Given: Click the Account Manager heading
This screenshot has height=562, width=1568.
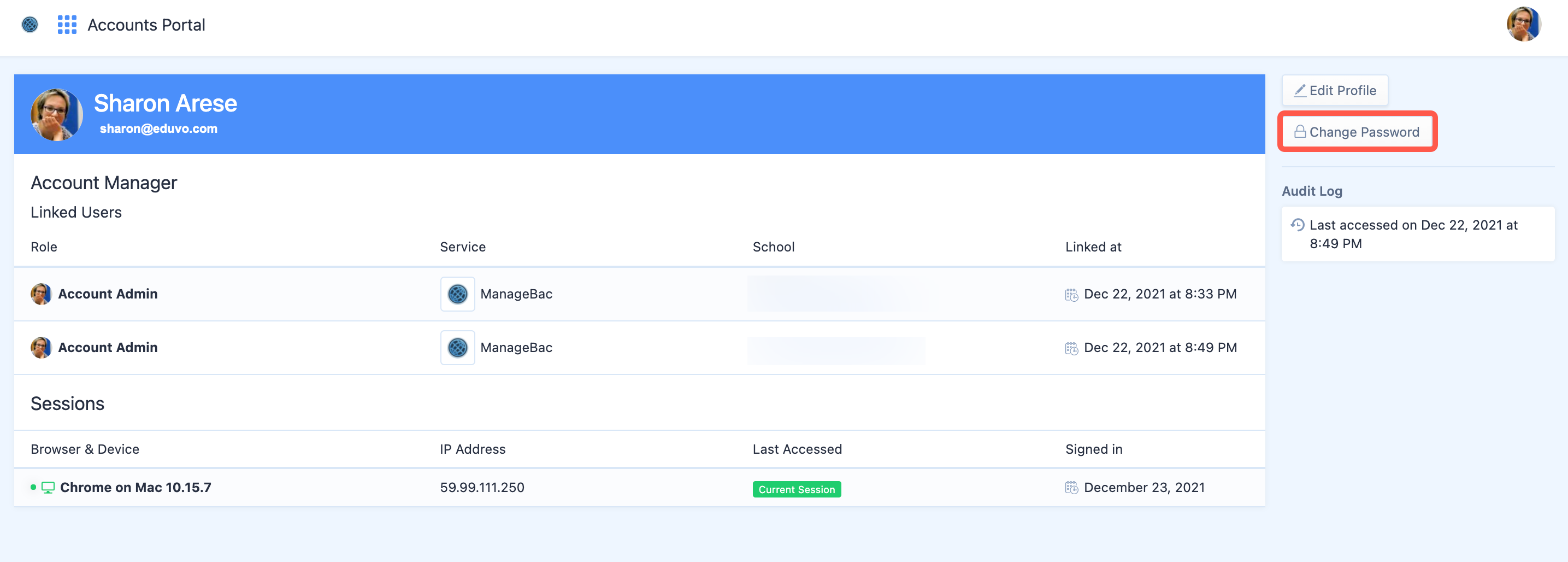Looking at the screenshot, I should click(103, 183).
